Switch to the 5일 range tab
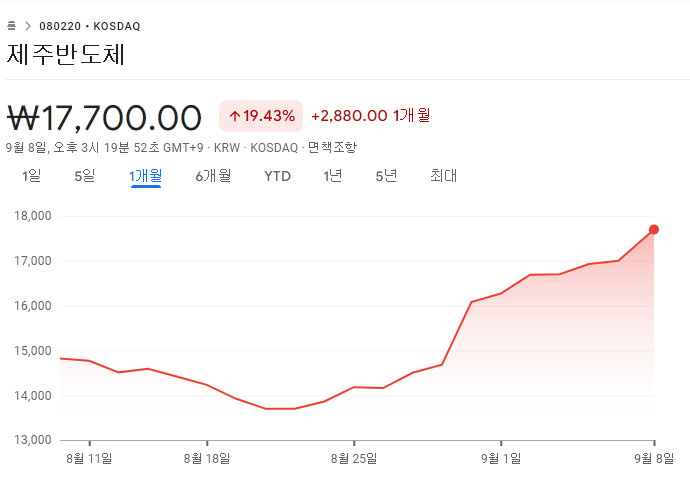 [x=84, y=176]
